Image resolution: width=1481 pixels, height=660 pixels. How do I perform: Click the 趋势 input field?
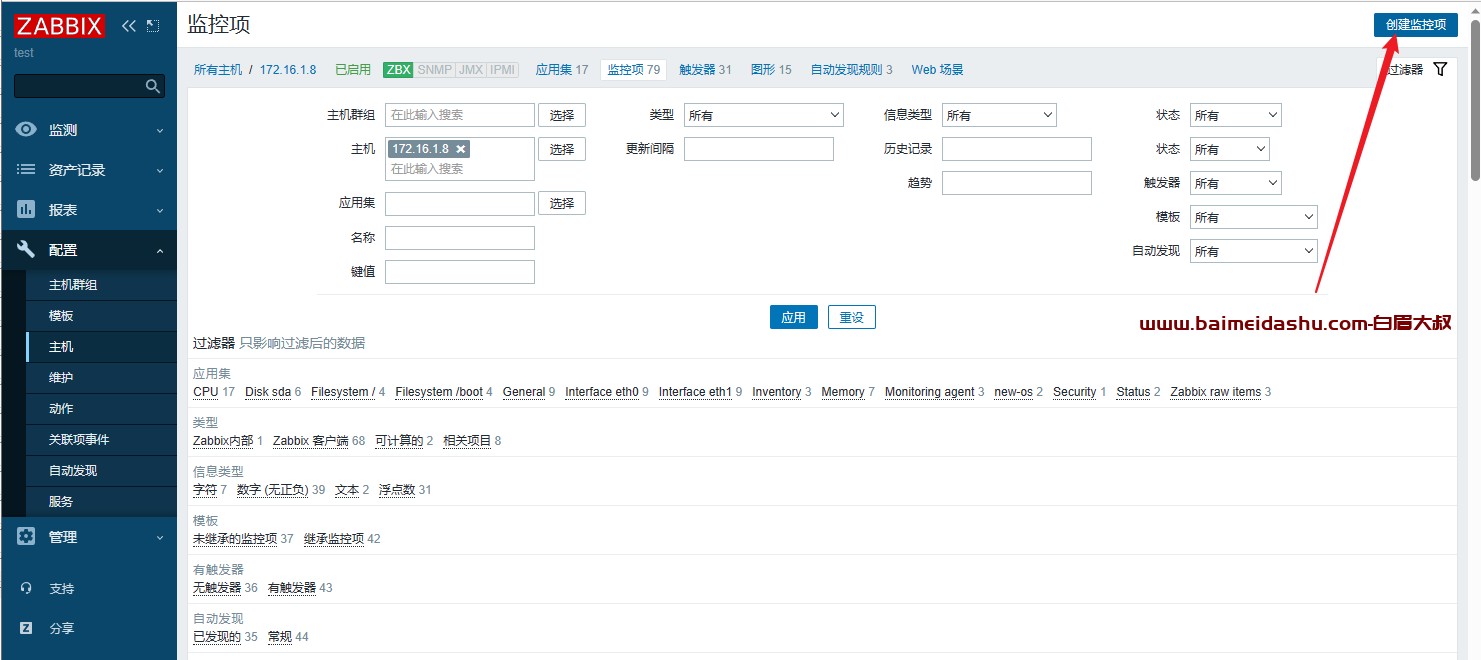point(1017,183)
